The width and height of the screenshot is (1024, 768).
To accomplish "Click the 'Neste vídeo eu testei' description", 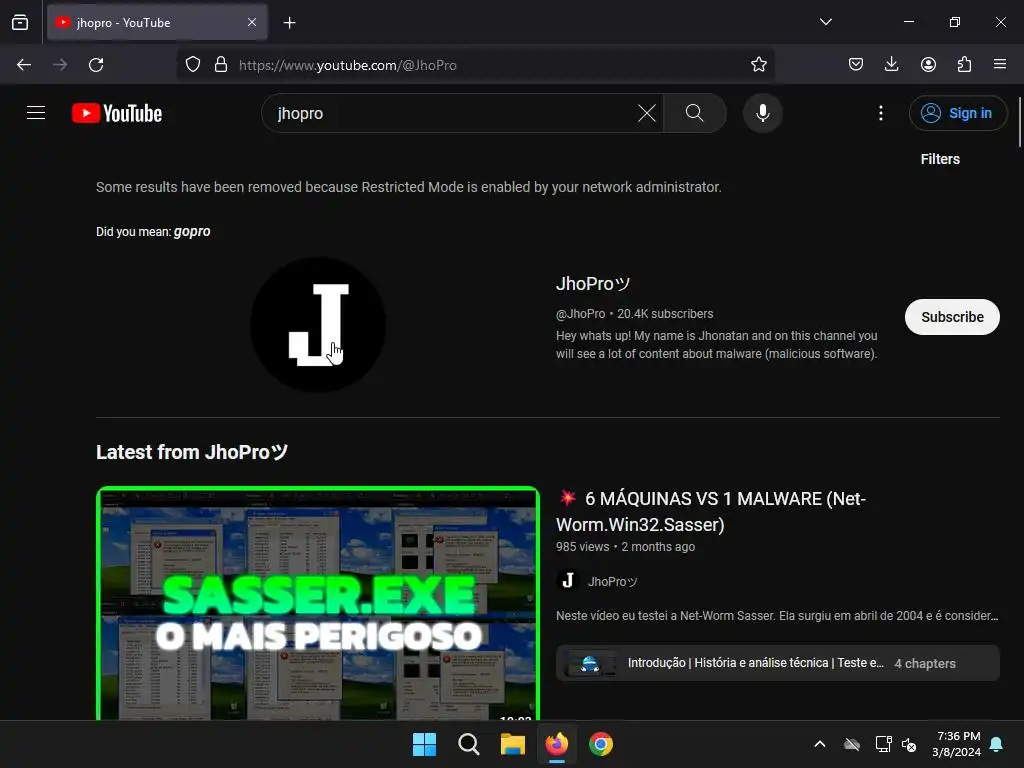I will (x=777, y=615).
